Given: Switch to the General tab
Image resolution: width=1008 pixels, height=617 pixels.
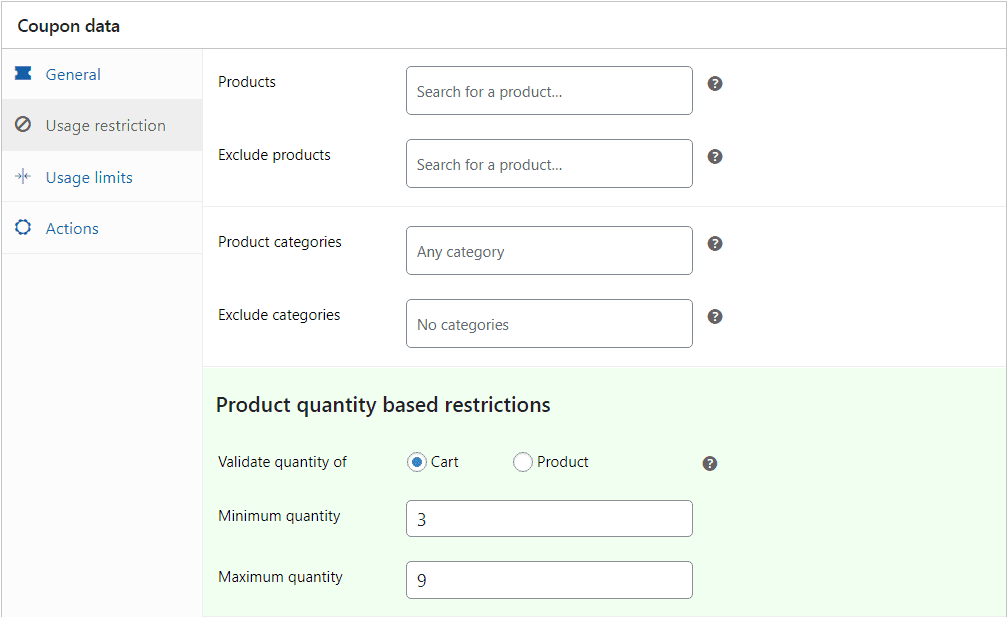Looking at the screenshot, I should coord(73,74).
